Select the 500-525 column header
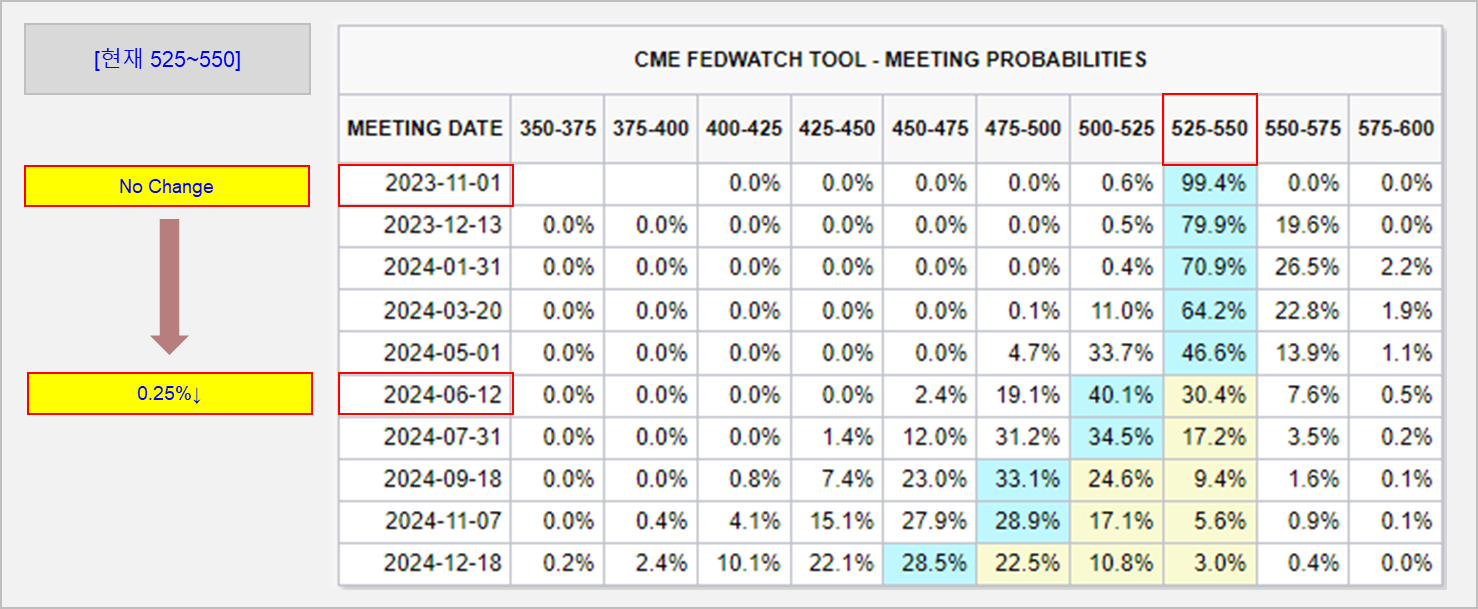 [x=1116, y=128]
